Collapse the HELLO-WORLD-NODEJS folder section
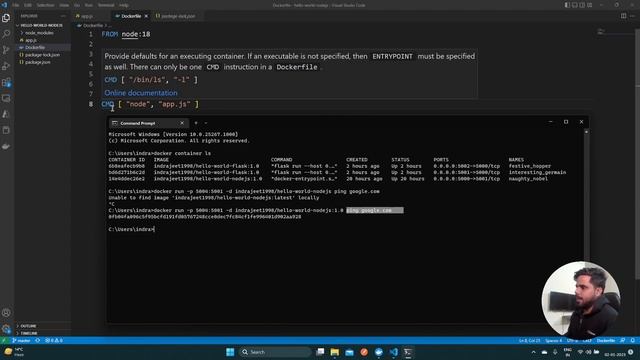 (42, 25)
